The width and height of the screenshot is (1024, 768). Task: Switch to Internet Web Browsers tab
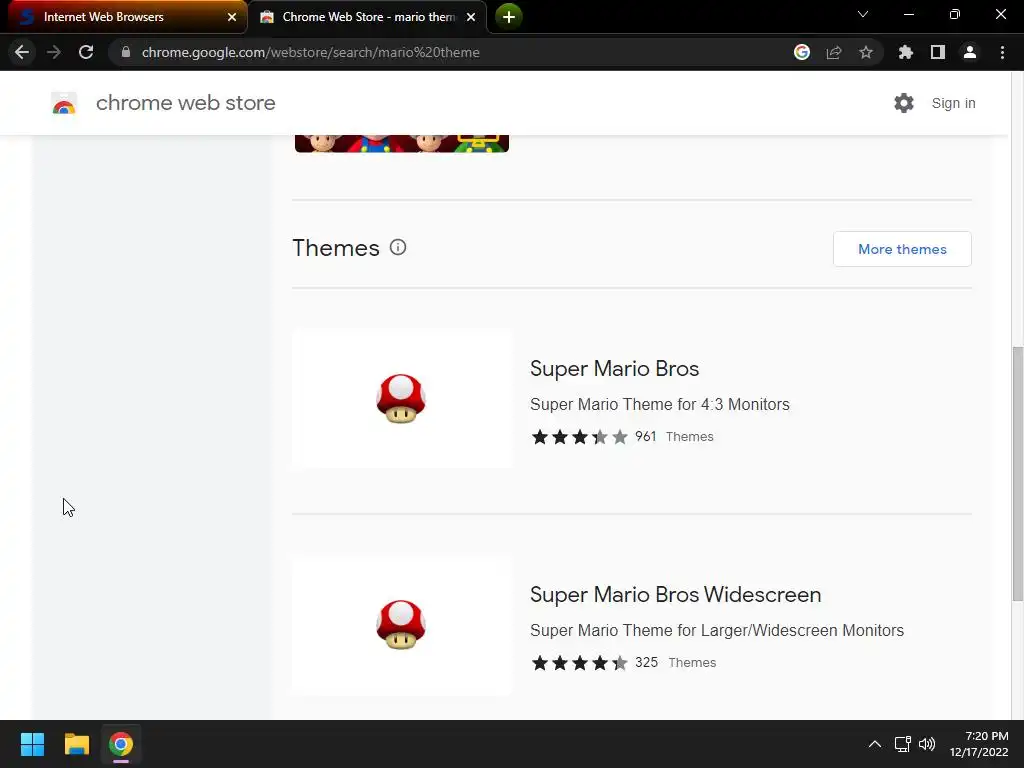124,17
